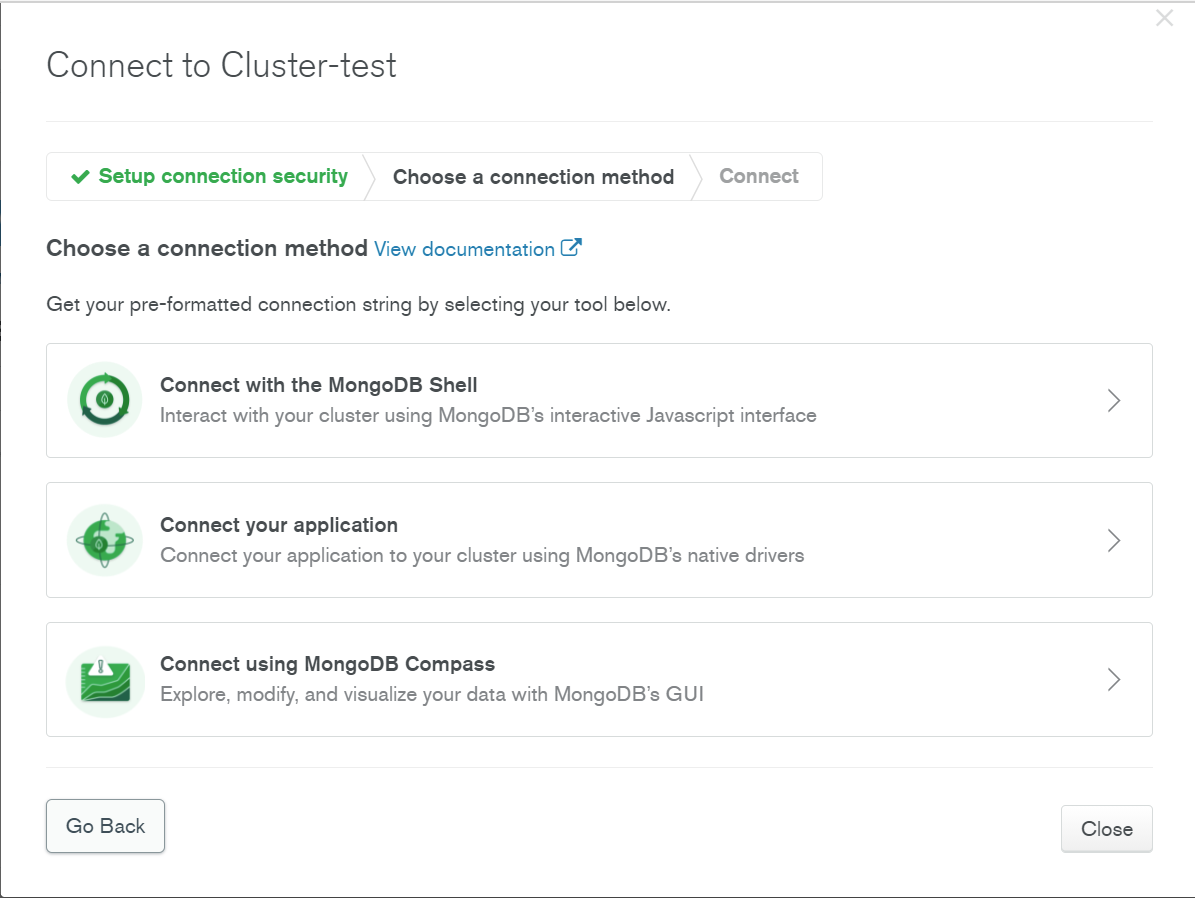The height and width of the screenshot is (898, 1195).
Task: Click the Go Back button
Action: 105,826
